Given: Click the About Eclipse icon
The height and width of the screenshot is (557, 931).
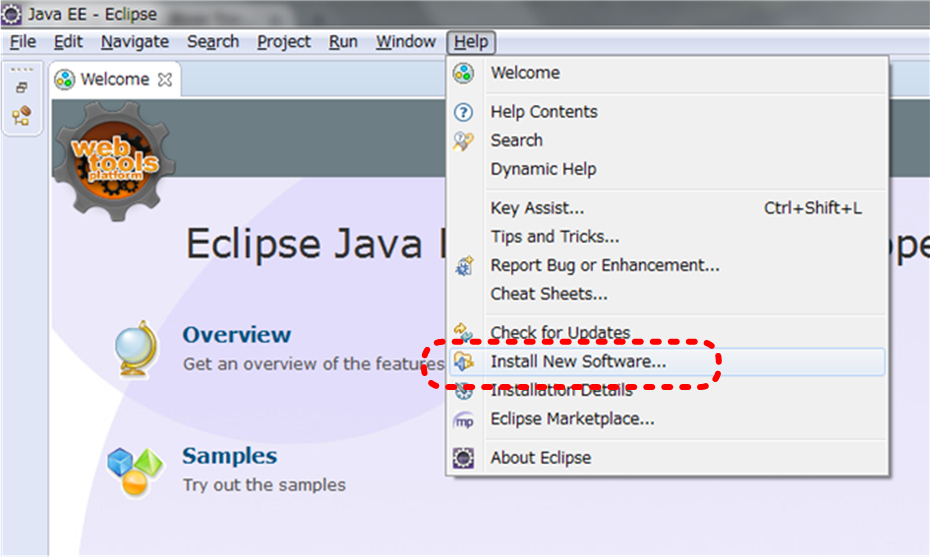Looking at the screenshot, I should (464, 458).
